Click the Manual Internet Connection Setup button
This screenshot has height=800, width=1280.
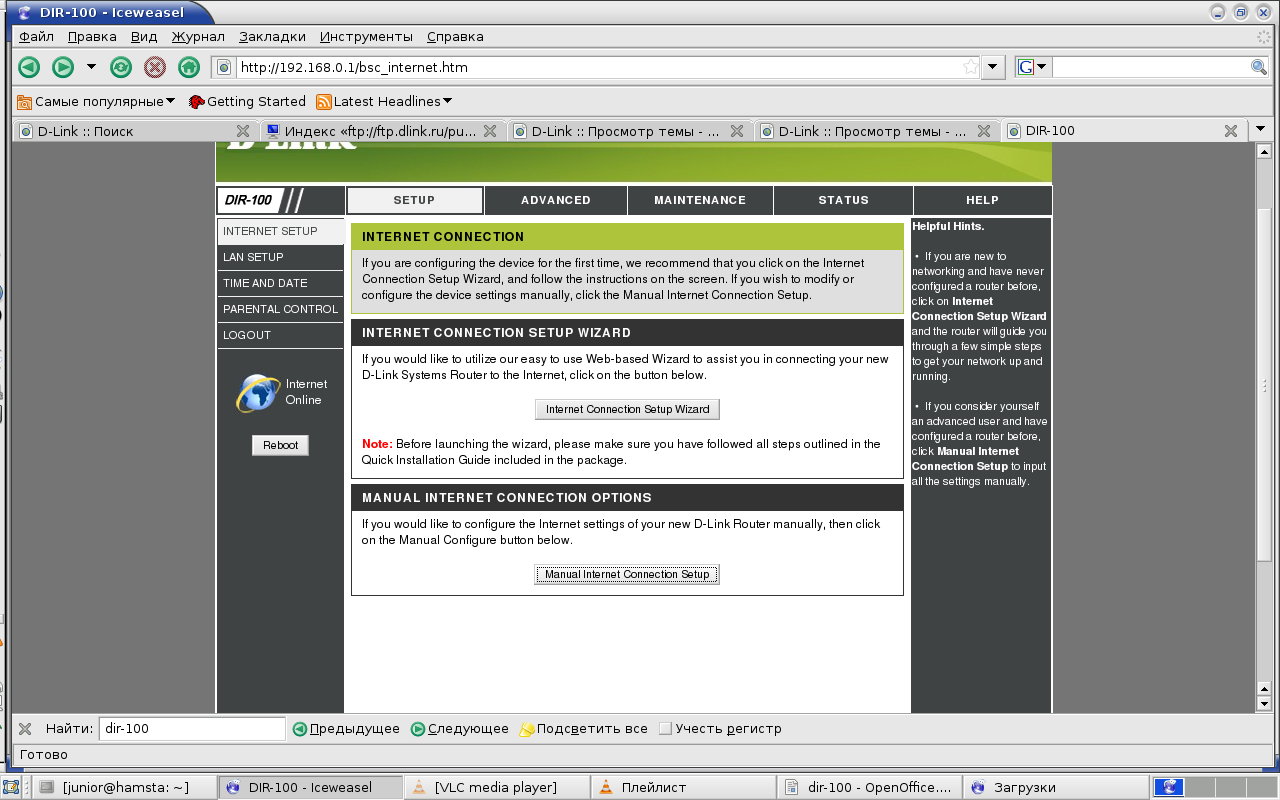[x=627, y=574]
